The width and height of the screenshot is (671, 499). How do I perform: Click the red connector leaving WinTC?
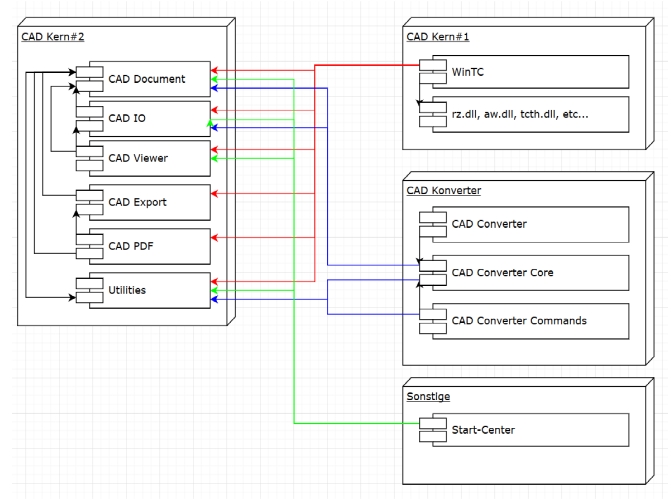pyautogui.click(x=370, y=64)
